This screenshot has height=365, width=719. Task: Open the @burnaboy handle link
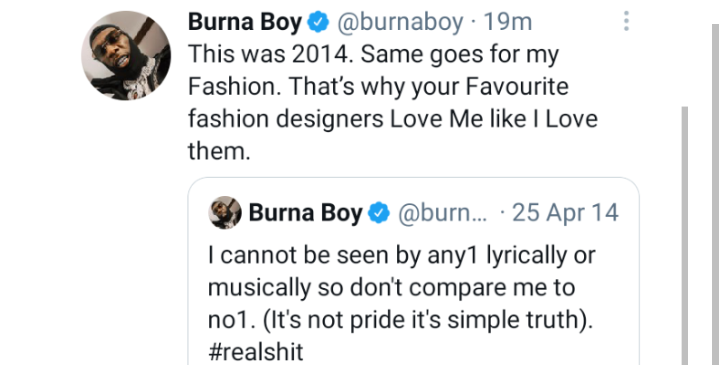coord(400,22)
